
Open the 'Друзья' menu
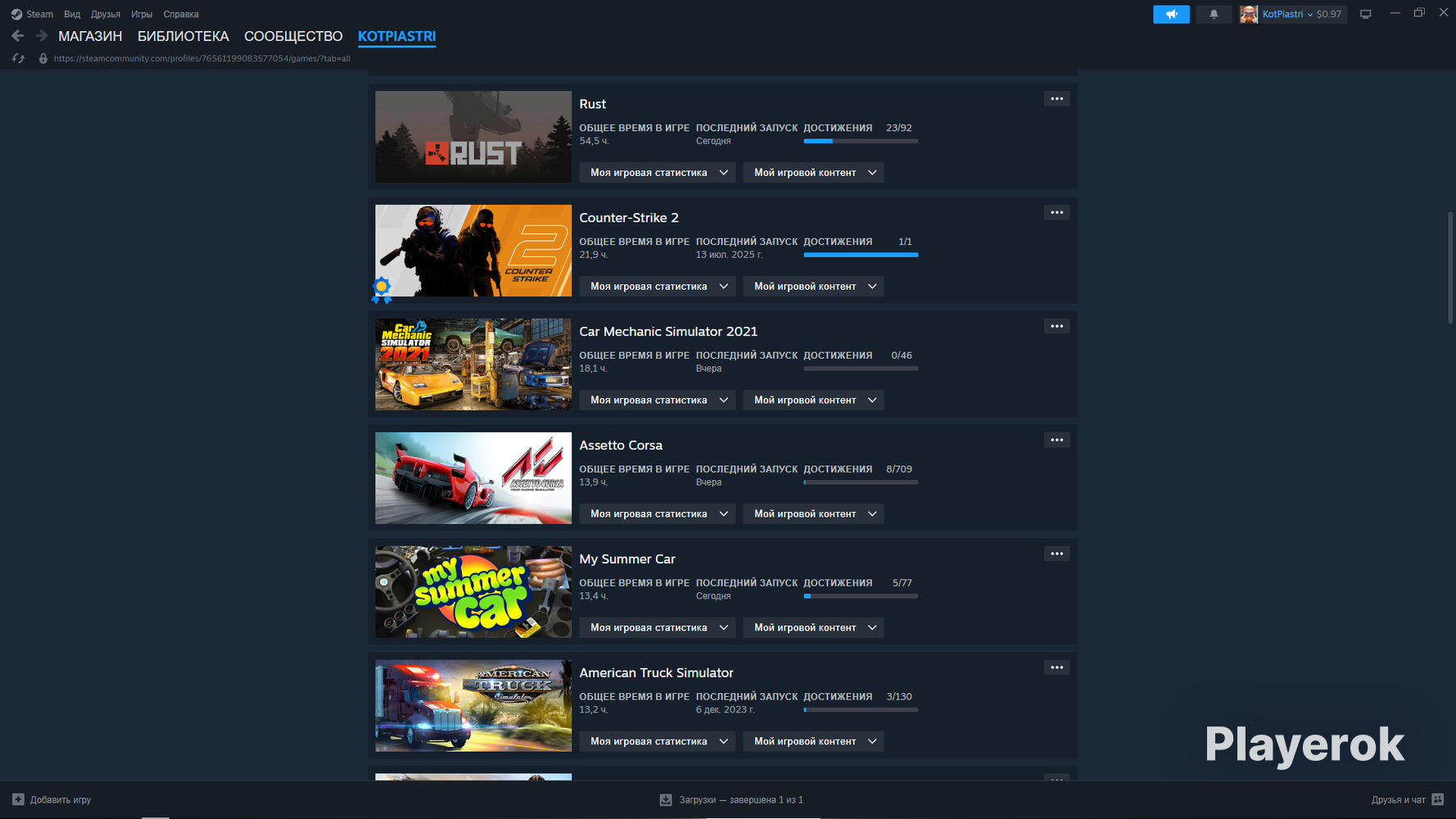pyautogui.click(x=106, y=14)
